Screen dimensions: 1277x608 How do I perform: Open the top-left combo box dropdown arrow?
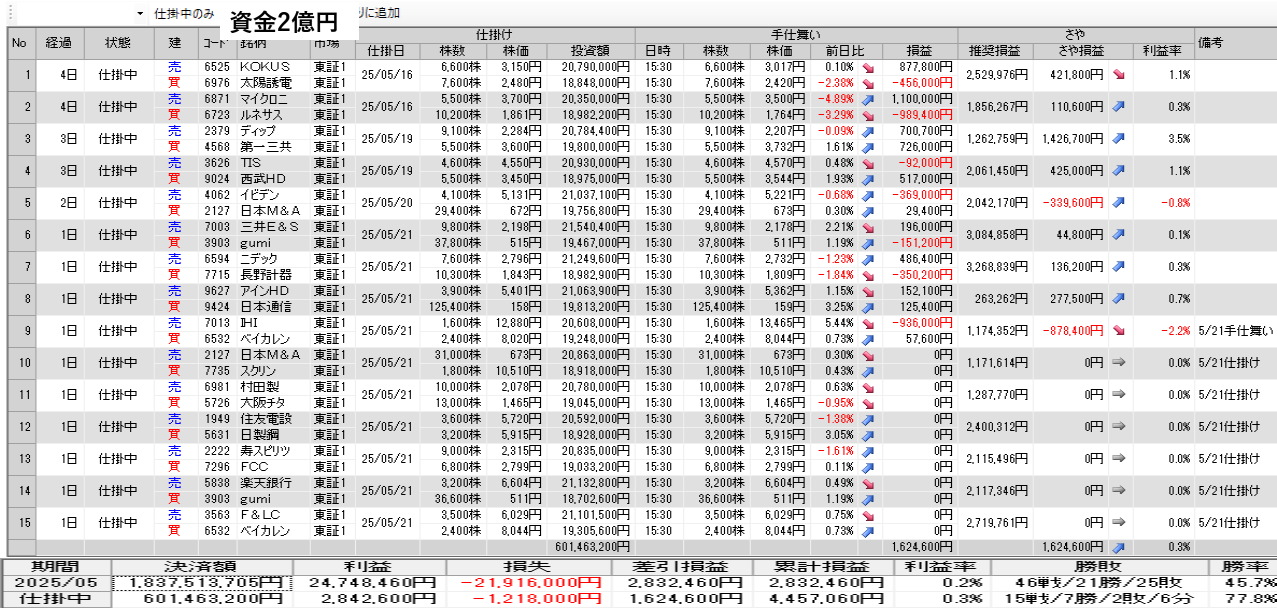click(139, 13)
